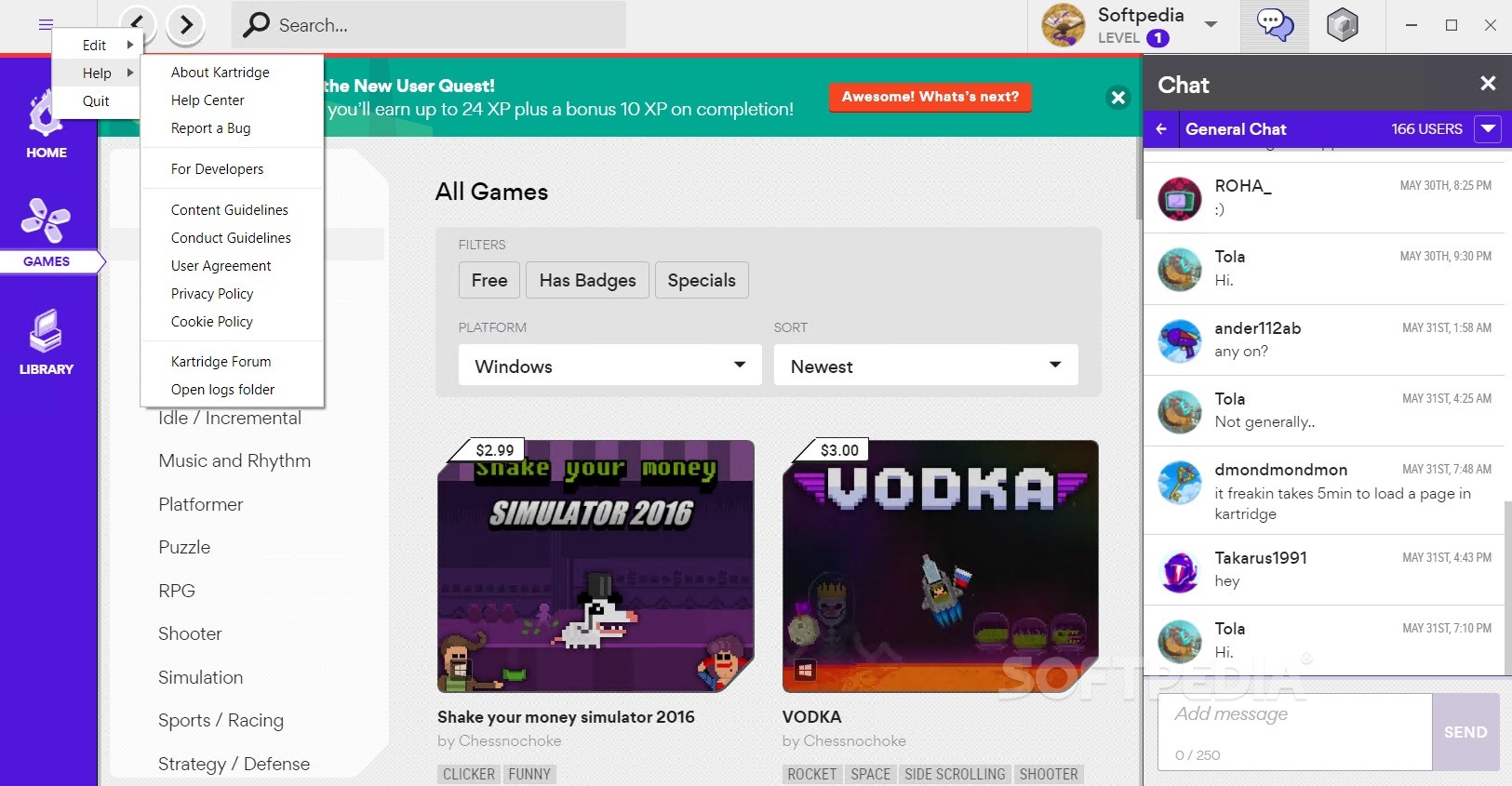1512x786 pixels.
Task: Open Softpedia account dropdown arrow
Action: (1211, 24)
